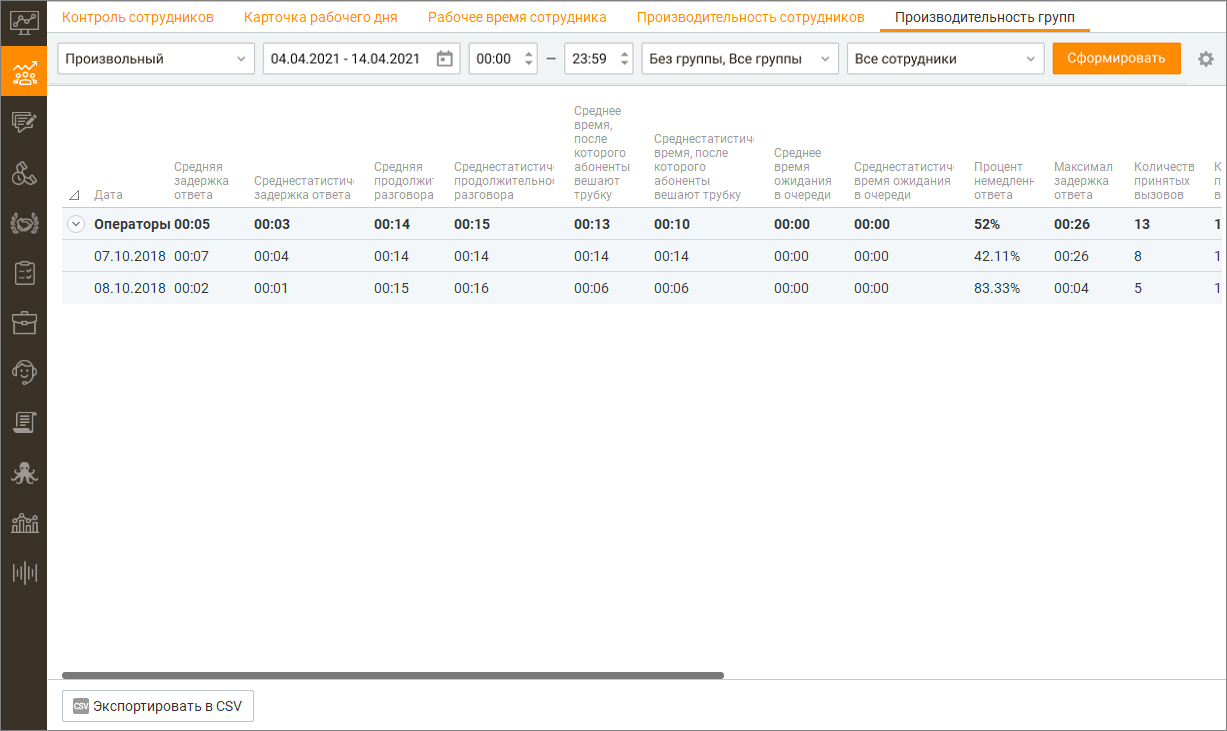Click the horizontal table scrollbar
The image size is (1227, 731).
393,676
